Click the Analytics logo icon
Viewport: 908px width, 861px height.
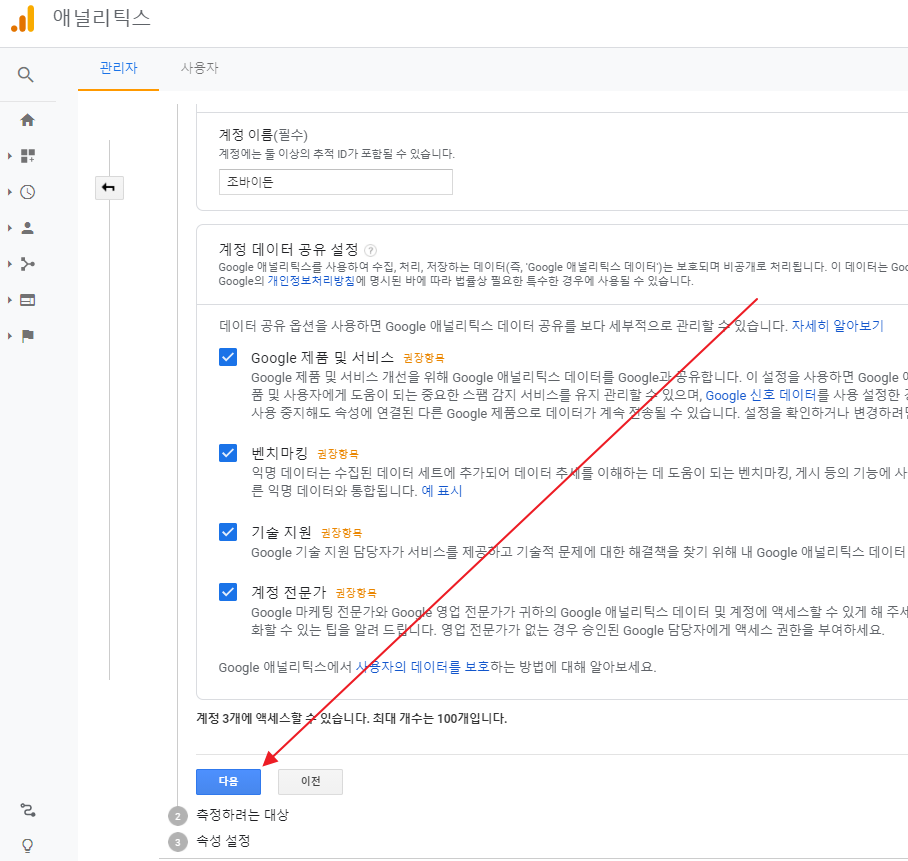pos(23,19)
